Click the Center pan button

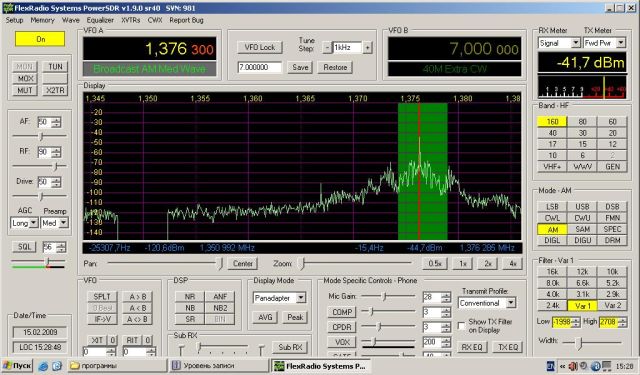[243, 264]
